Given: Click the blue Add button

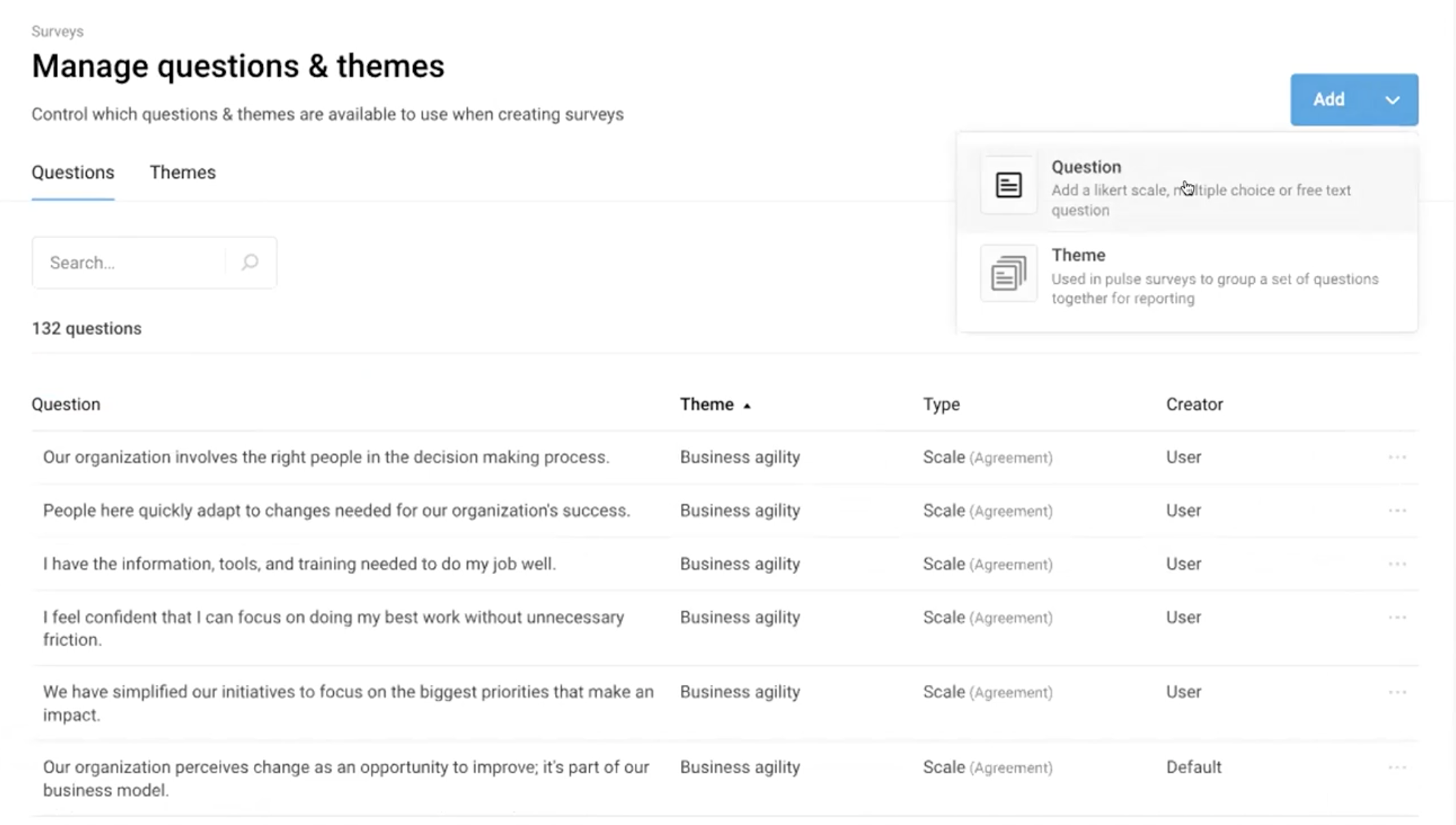Looking at the screenshot, I should coord(1329,100).
